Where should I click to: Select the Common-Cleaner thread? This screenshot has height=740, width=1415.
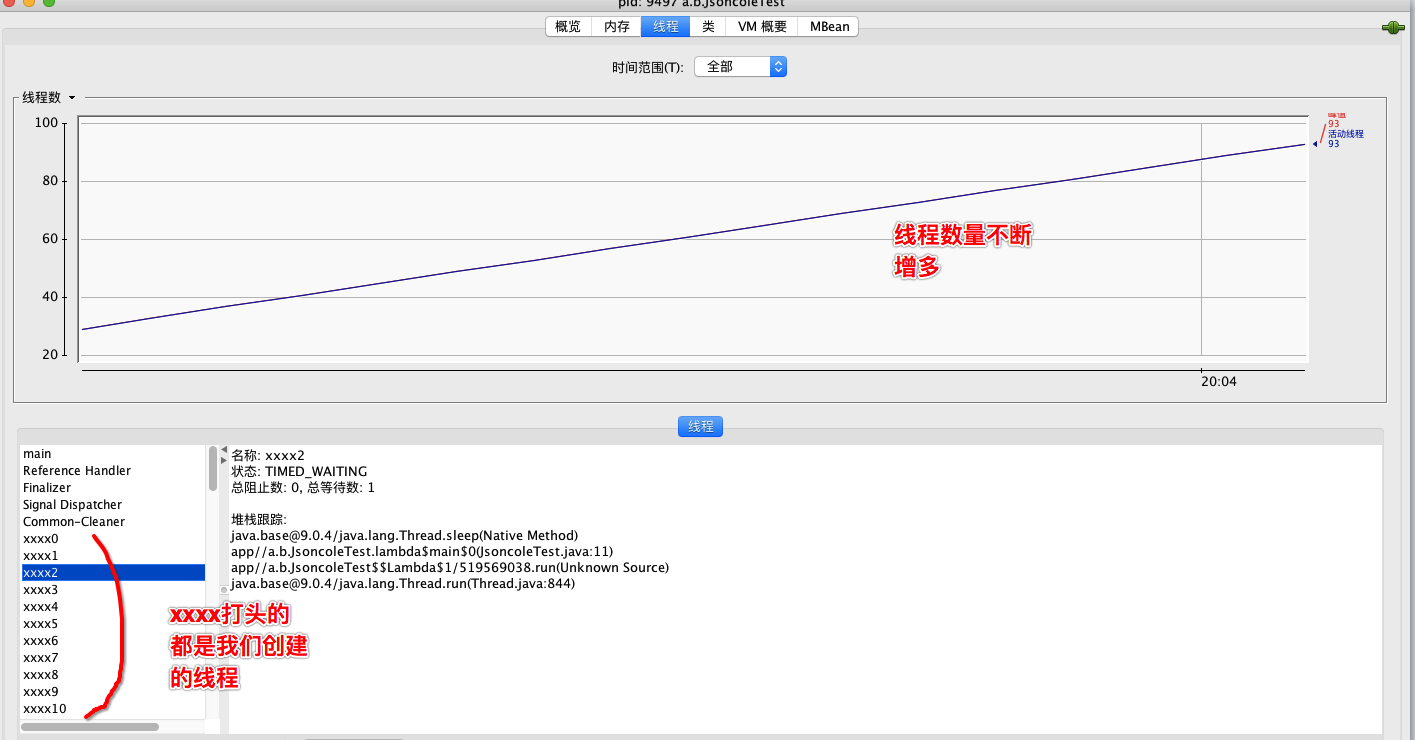[113, 522]
